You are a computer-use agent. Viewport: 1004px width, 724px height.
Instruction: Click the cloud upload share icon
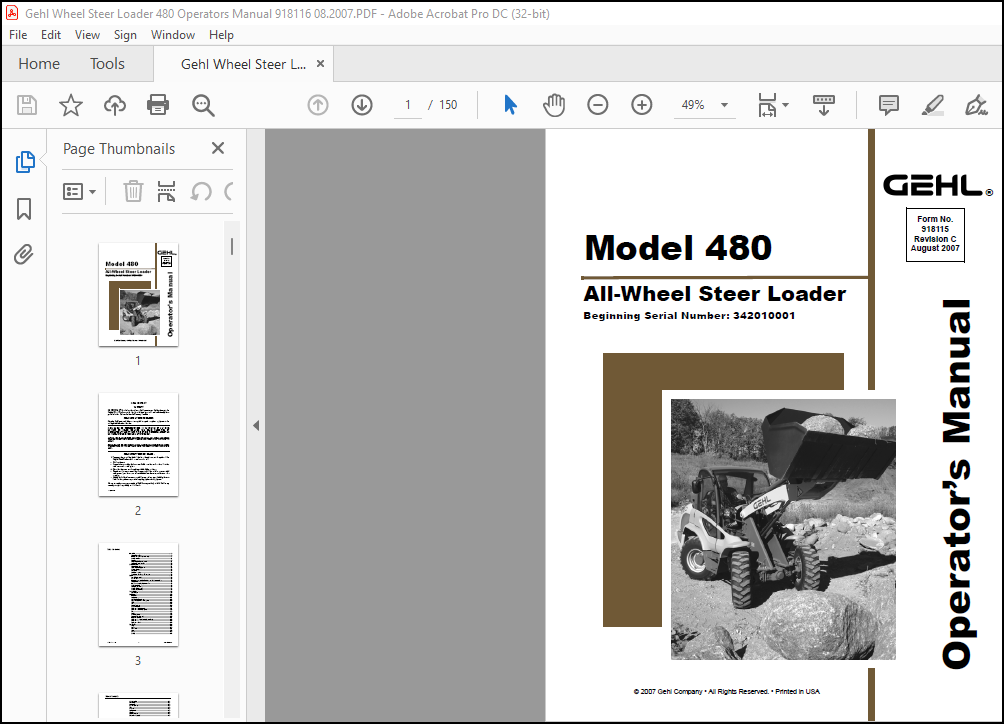(x=115, y=105)
